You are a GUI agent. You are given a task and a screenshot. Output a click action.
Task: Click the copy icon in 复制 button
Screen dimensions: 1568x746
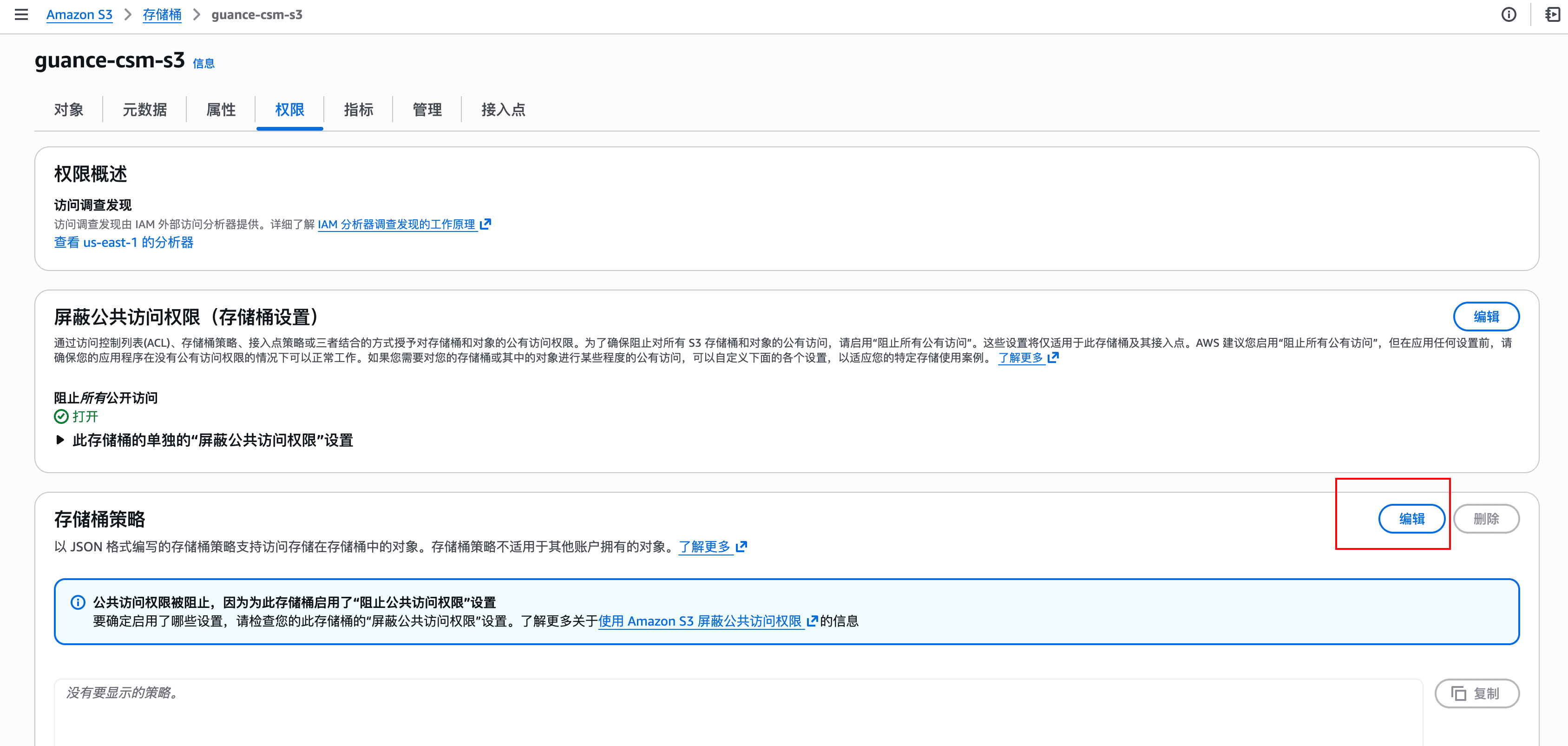1458,693
